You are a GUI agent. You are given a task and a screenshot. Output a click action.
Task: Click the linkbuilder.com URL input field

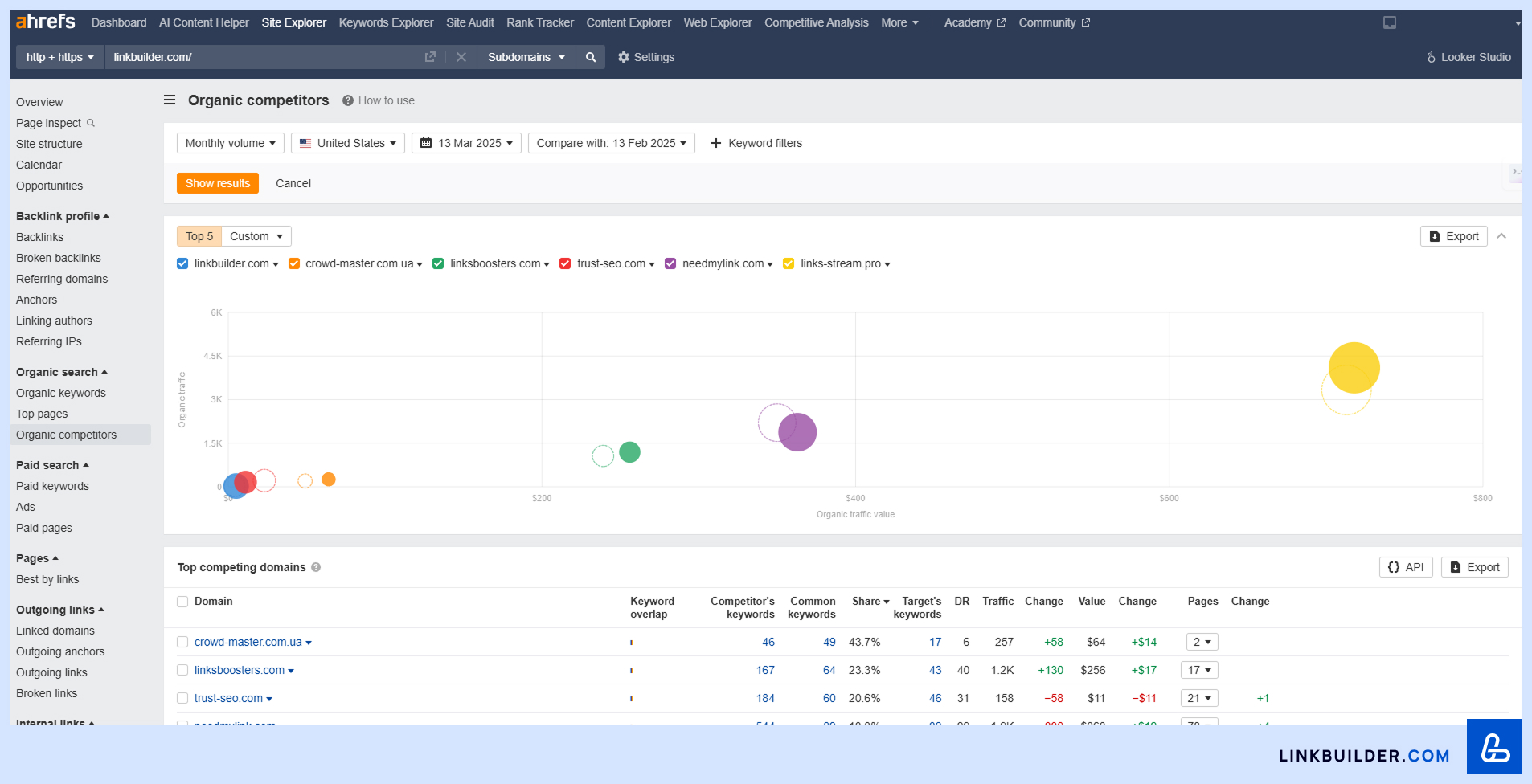pos(265,57)
